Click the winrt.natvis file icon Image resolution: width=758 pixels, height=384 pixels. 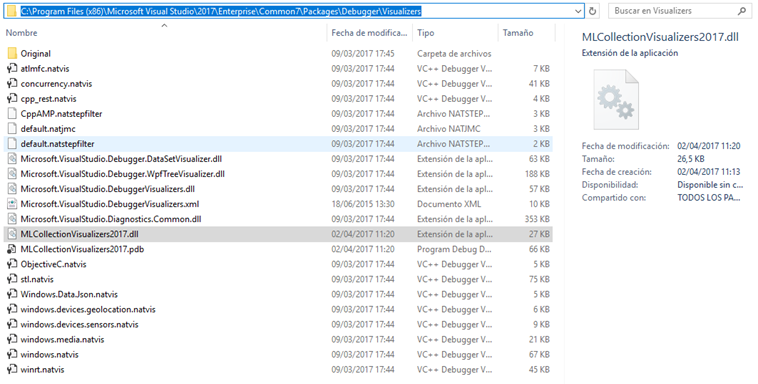tap(12, 369)
